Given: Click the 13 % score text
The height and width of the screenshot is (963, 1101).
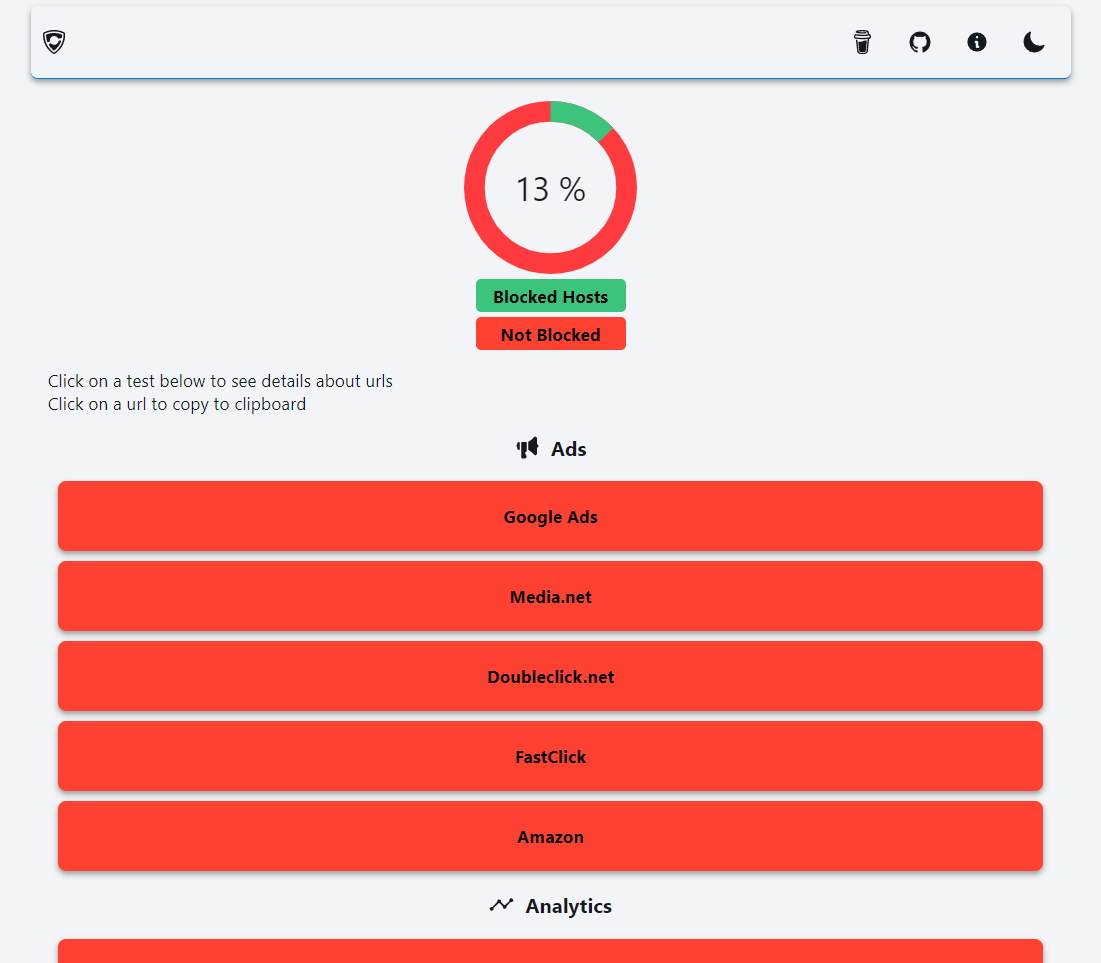Looking at the screenshot, I should click(x=550, y=189).
